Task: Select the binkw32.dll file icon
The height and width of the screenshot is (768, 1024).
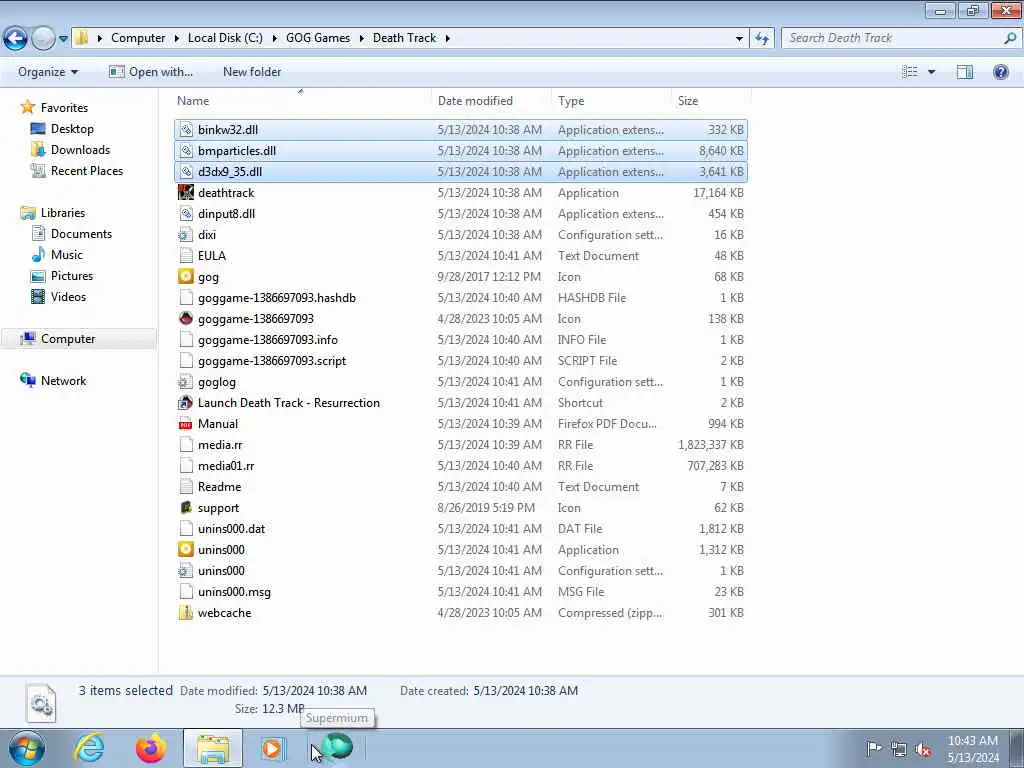Action: pos(186,130)
